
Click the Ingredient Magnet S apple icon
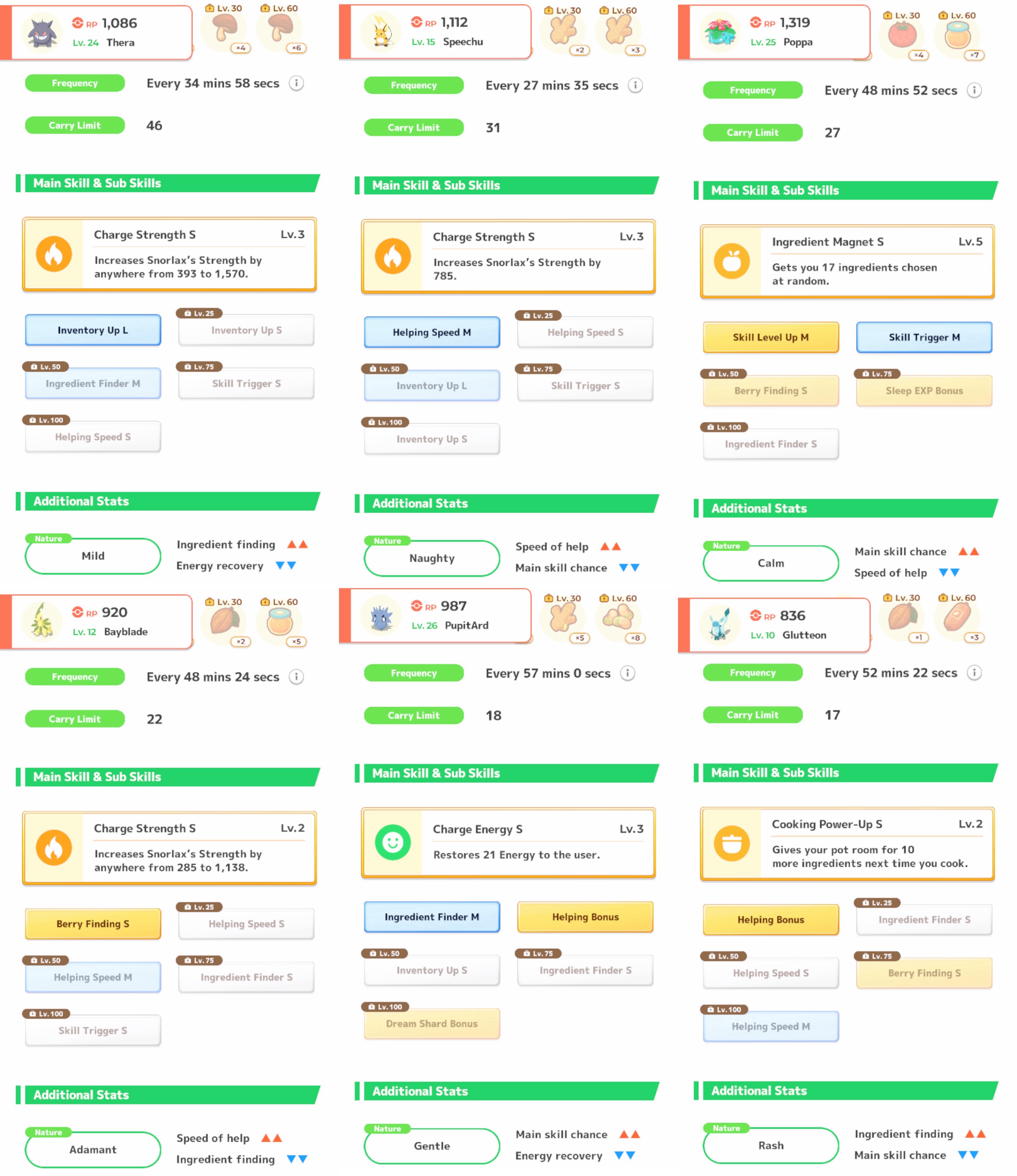click(x=732, y=262)
